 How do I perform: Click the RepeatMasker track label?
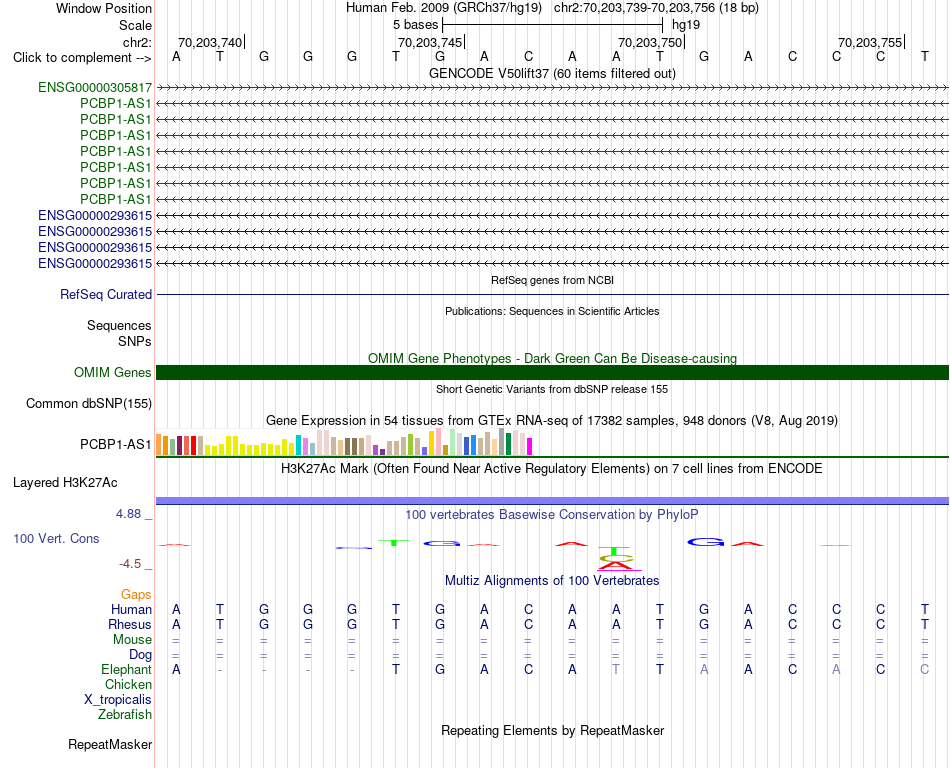pos(110,744)
